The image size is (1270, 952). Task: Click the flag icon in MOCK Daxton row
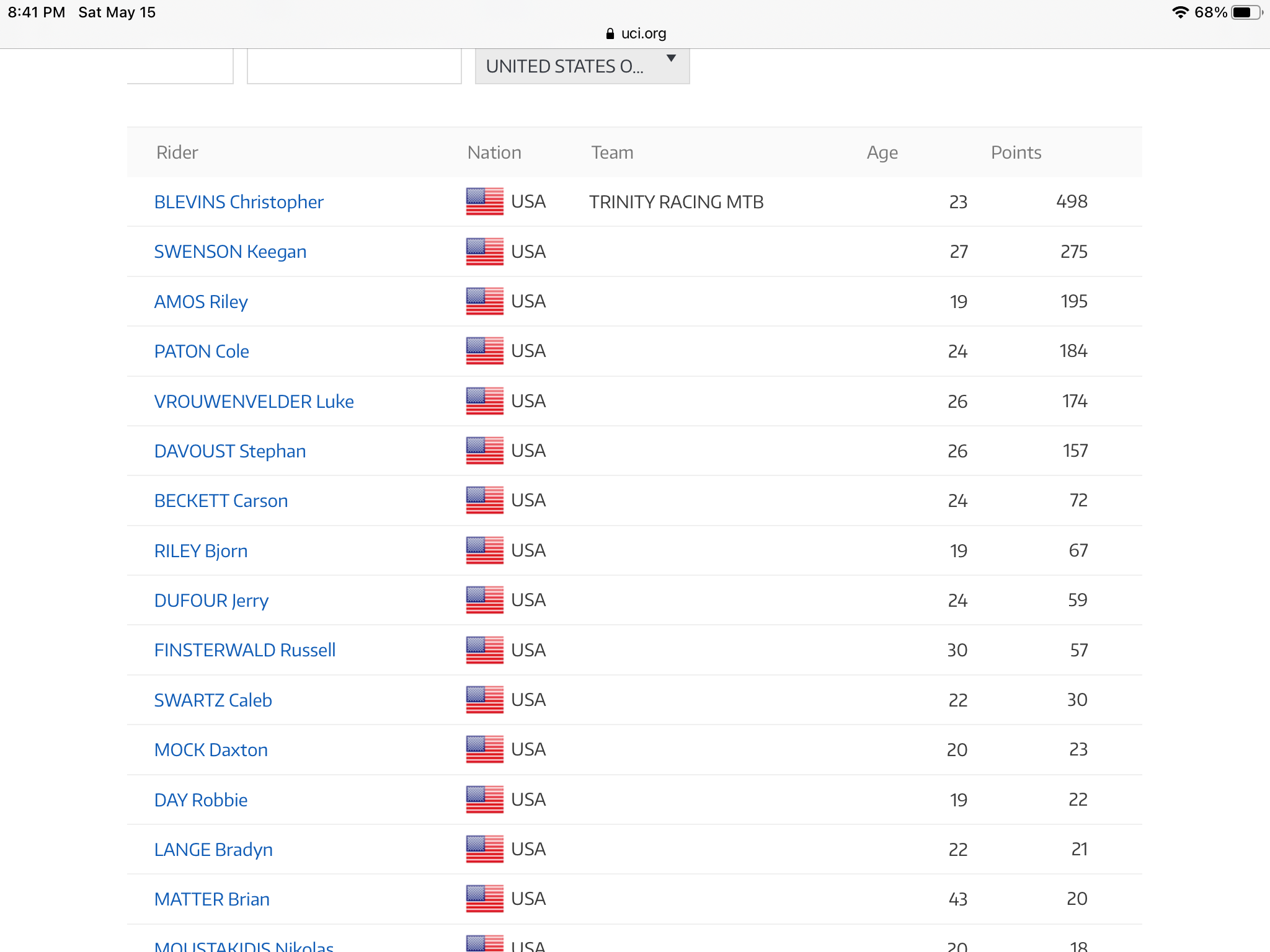(484, 749)
